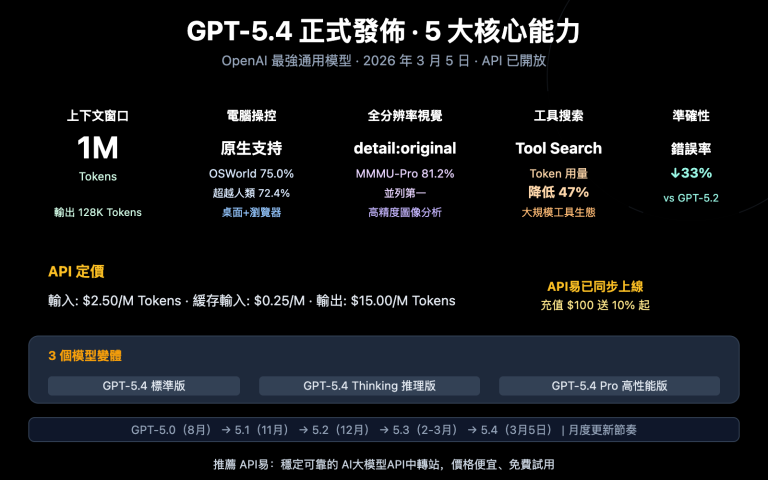Click the MMMU-Pro 81.2% value
The height and width of the screenshot is (480, 768).
coord(405,174)
